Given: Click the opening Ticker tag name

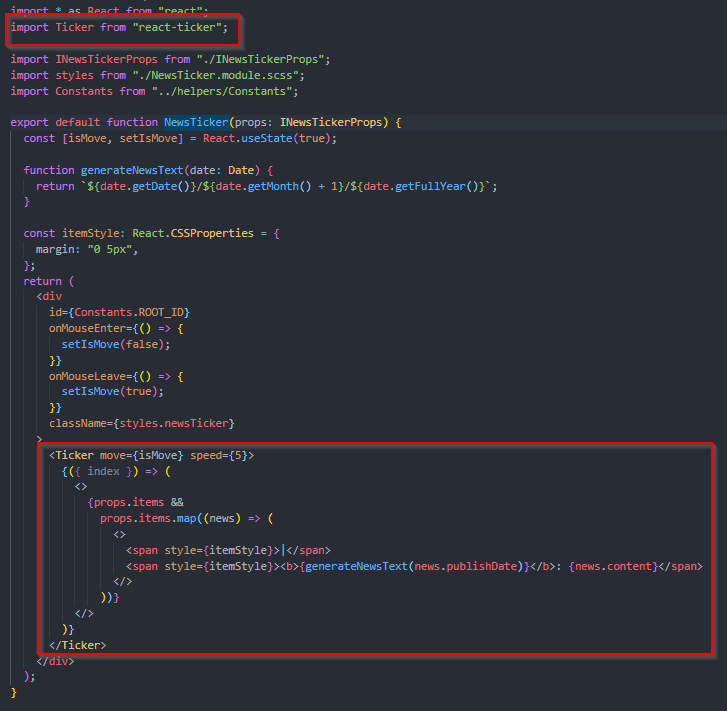Looking at the screenshot, I should tap(75, 455).
